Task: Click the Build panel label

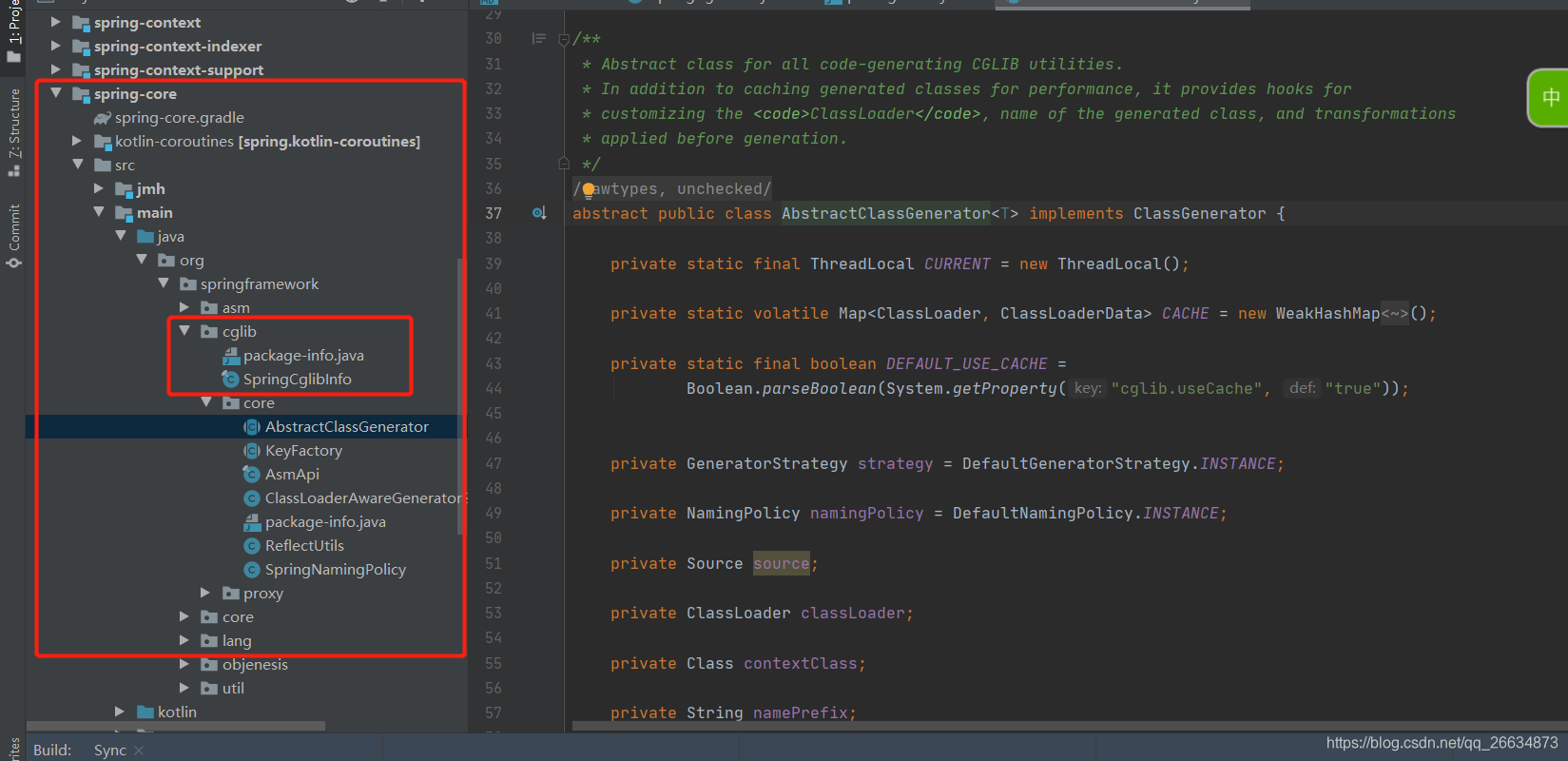Action: pos(52,750)
